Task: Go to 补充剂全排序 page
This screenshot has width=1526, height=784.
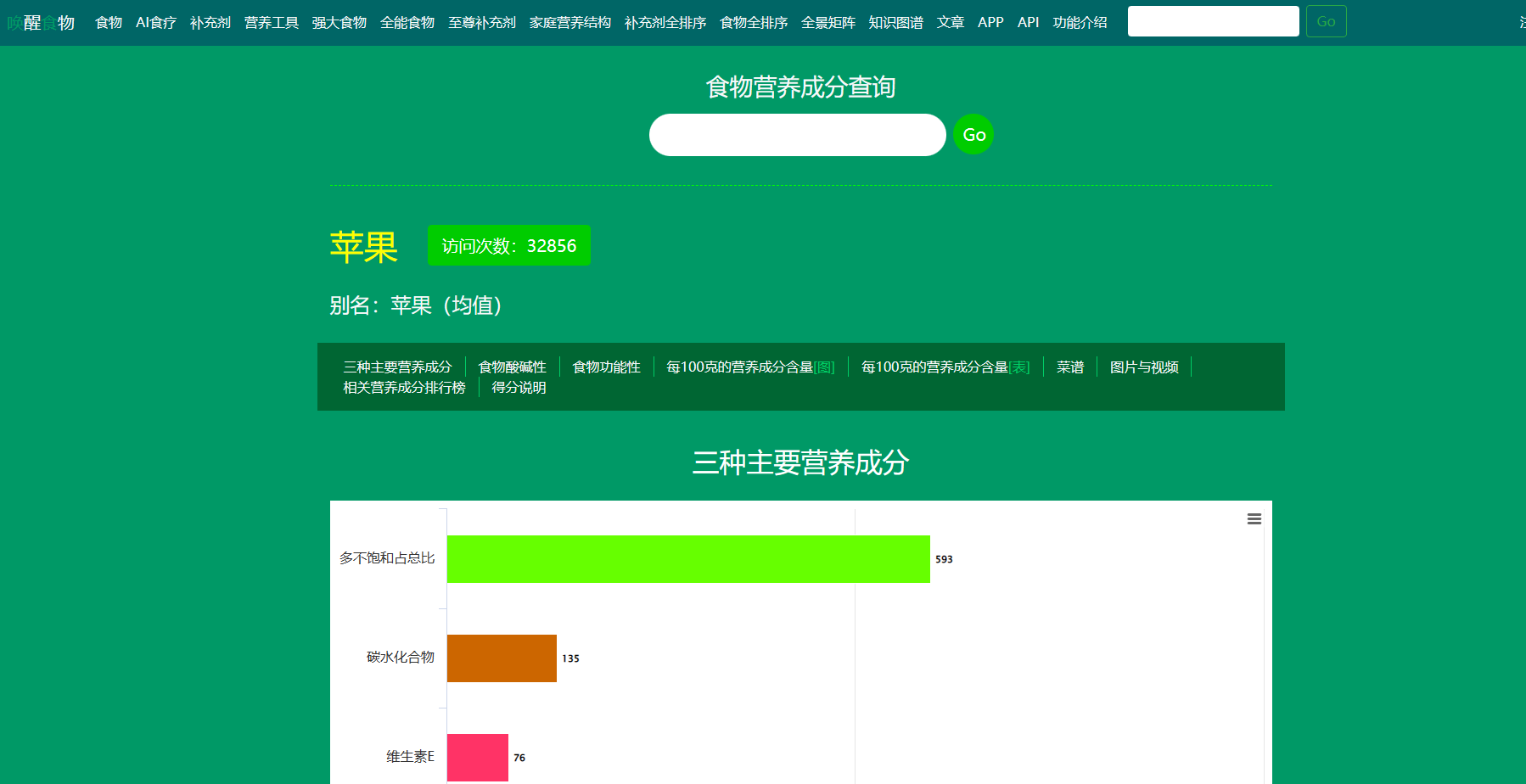Action: coord(665,23)
